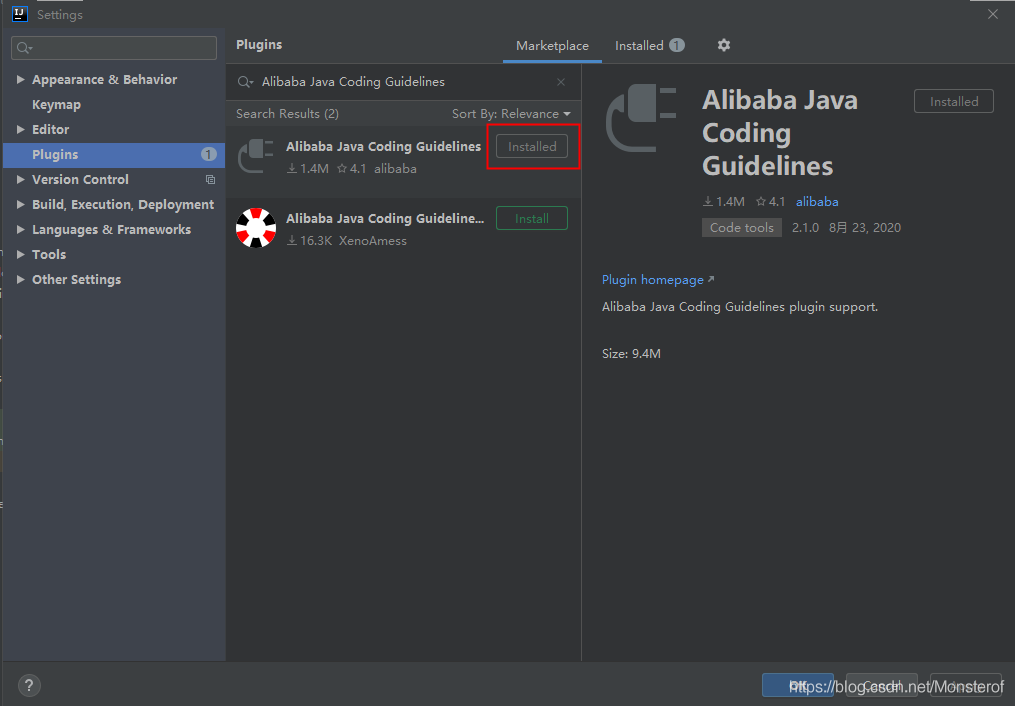Expand Build, Execution, Deployment section

pyautogui.click(x=21, y=205)
